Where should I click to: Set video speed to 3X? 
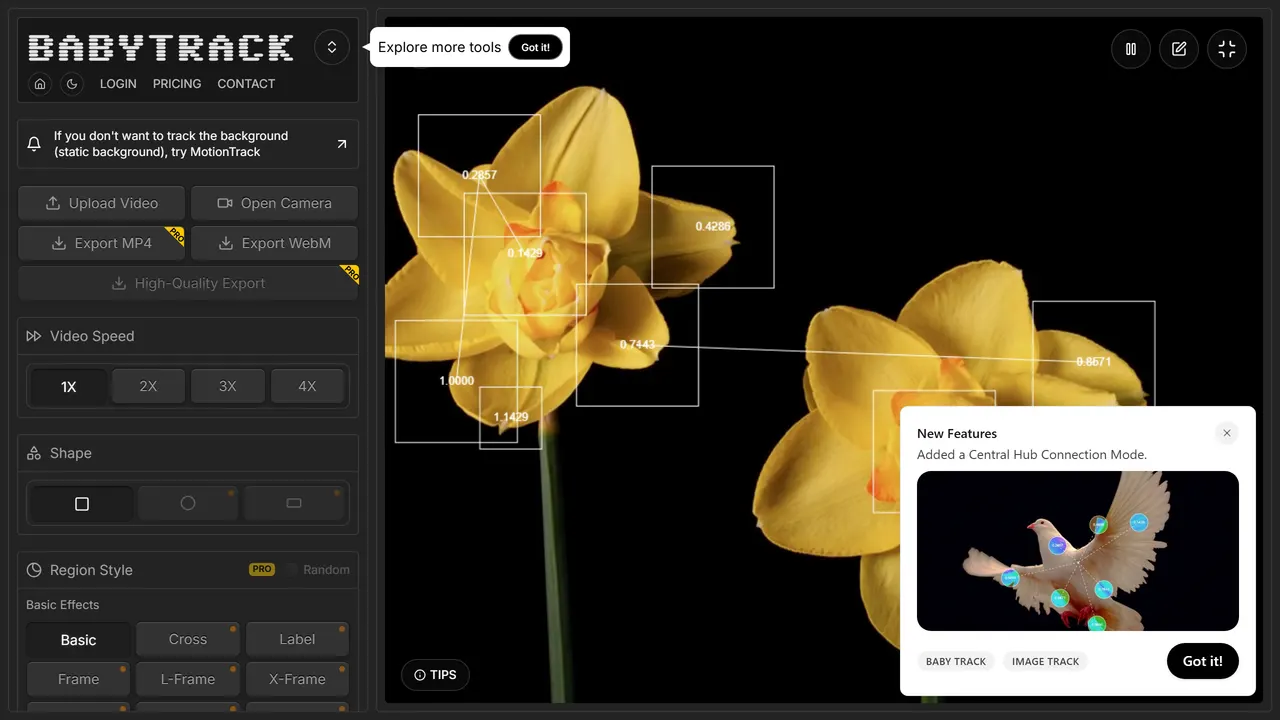pyautogui.click(x=228, y=386)
